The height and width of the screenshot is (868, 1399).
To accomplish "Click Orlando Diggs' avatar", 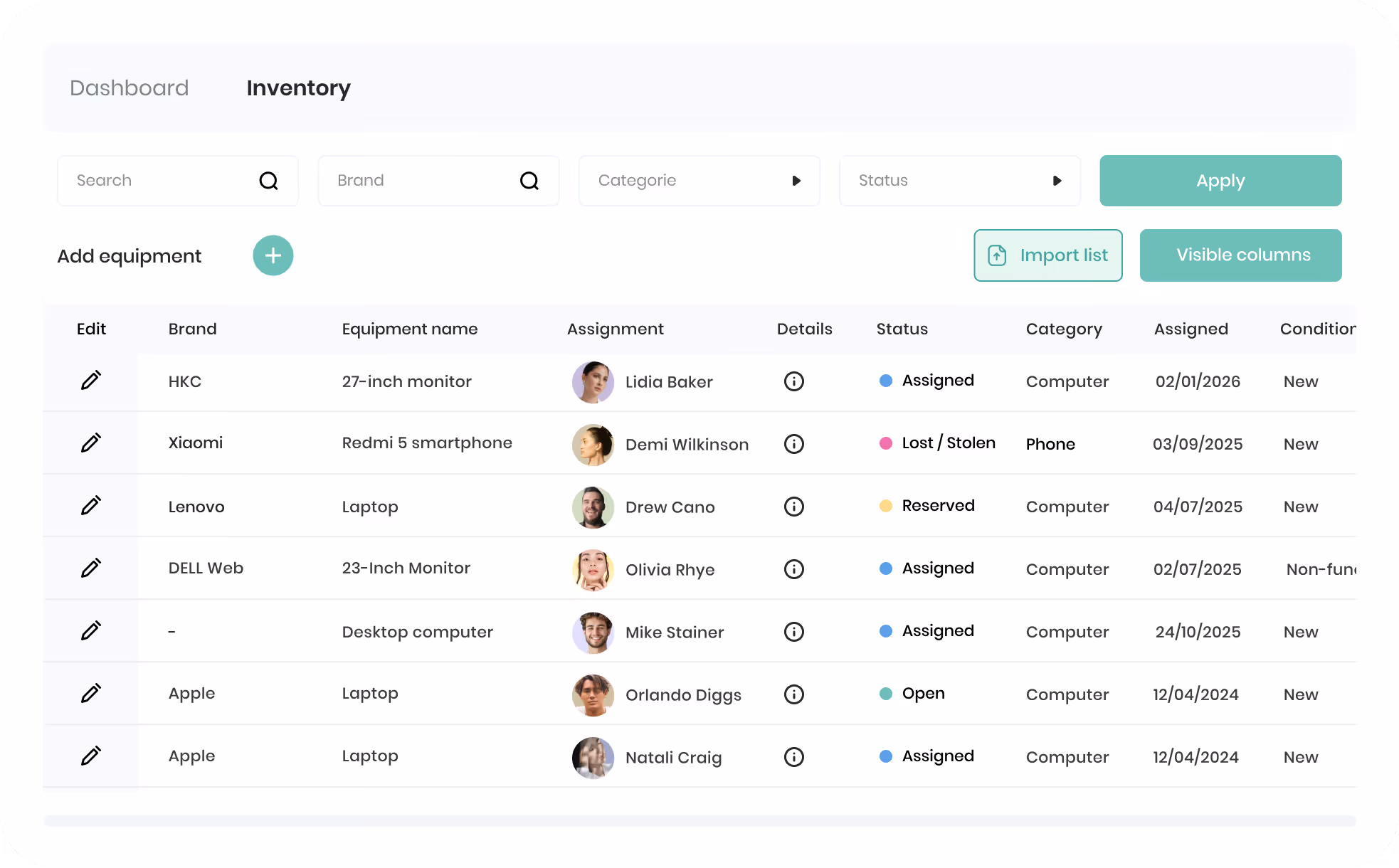I will [593, 695].
